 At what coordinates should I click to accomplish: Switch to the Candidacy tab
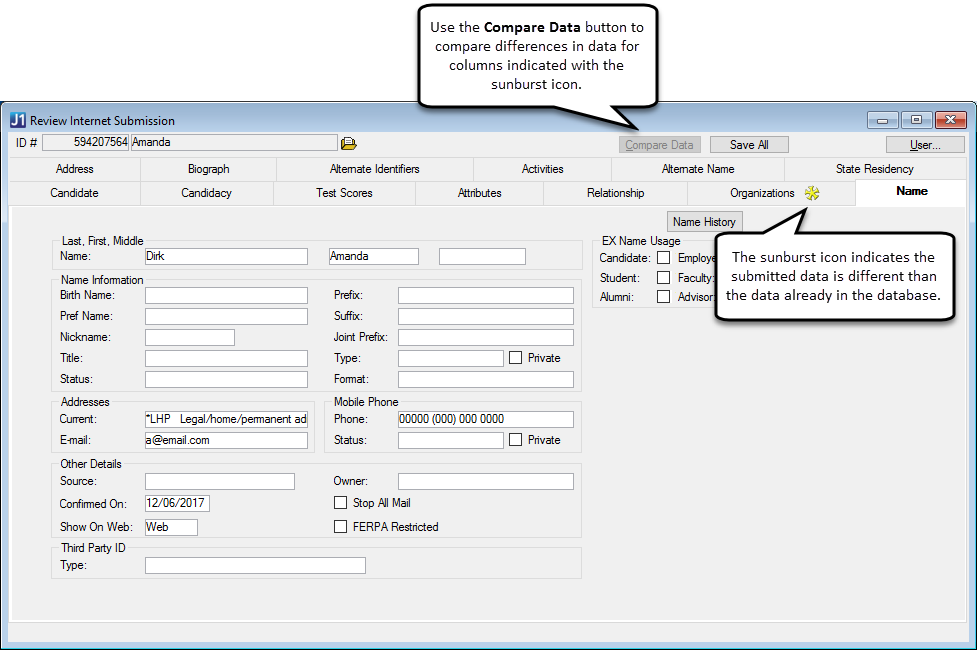coord(206,193)
